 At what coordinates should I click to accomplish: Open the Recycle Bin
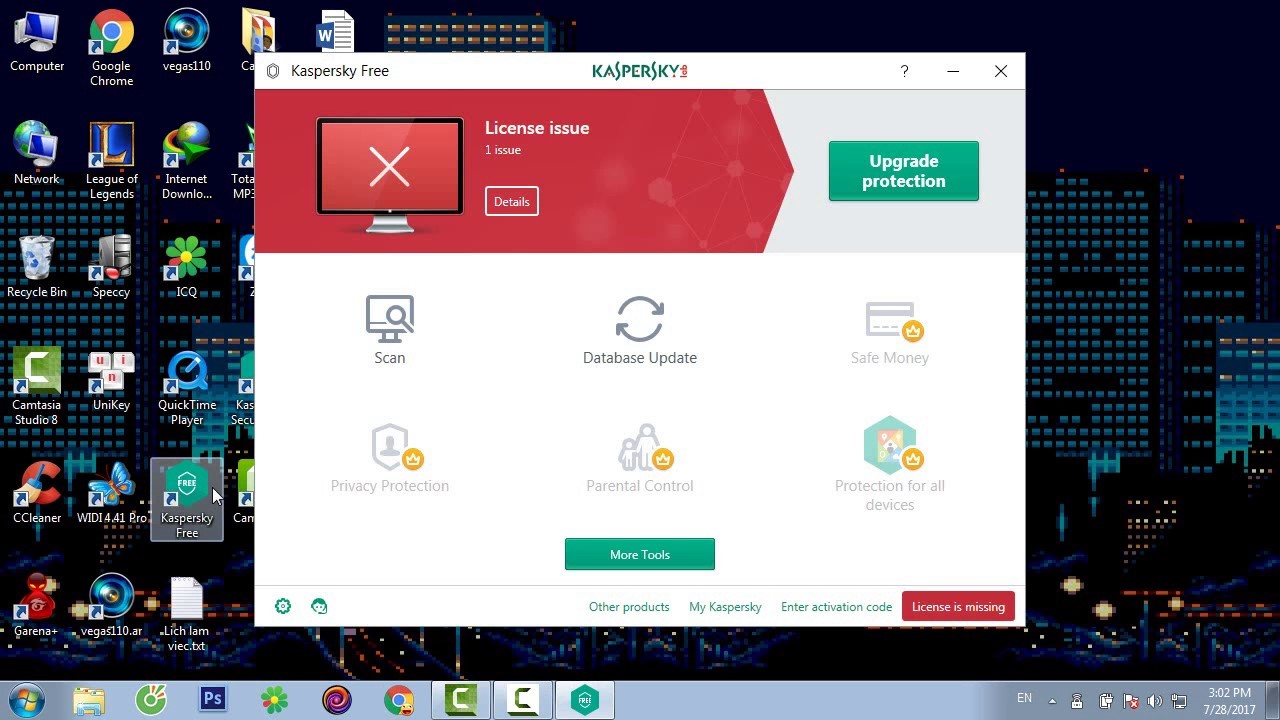pyautogui.click(x=37, y=267)
